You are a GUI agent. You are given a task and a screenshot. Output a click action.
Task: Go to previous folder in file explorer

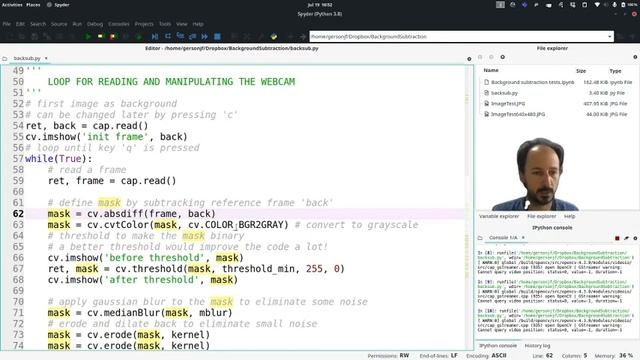click(480, 57)
